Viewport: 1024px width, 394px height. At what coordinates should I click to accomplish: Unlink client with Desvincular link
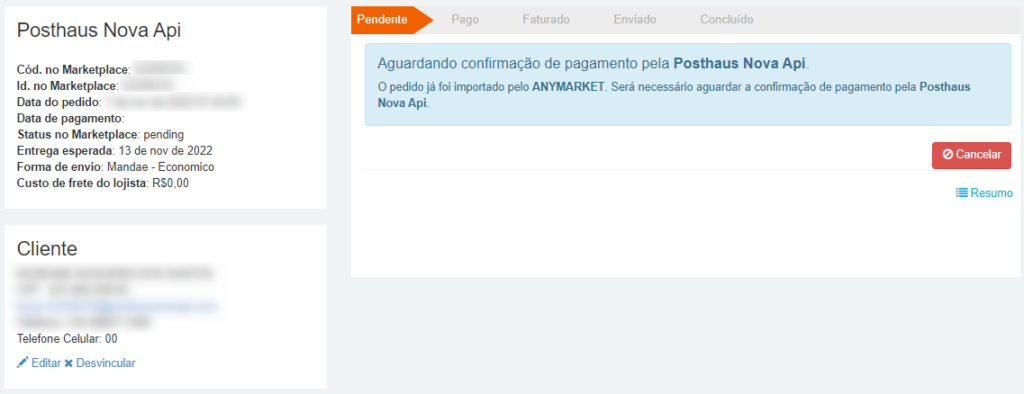[100, 363]
